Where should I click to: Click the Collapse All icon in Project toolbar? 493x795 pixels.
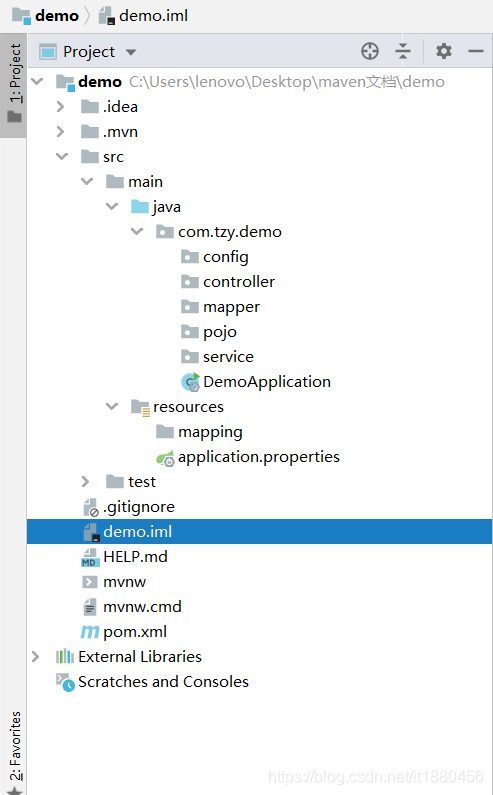pyautogui.click(x=403, y=51)
